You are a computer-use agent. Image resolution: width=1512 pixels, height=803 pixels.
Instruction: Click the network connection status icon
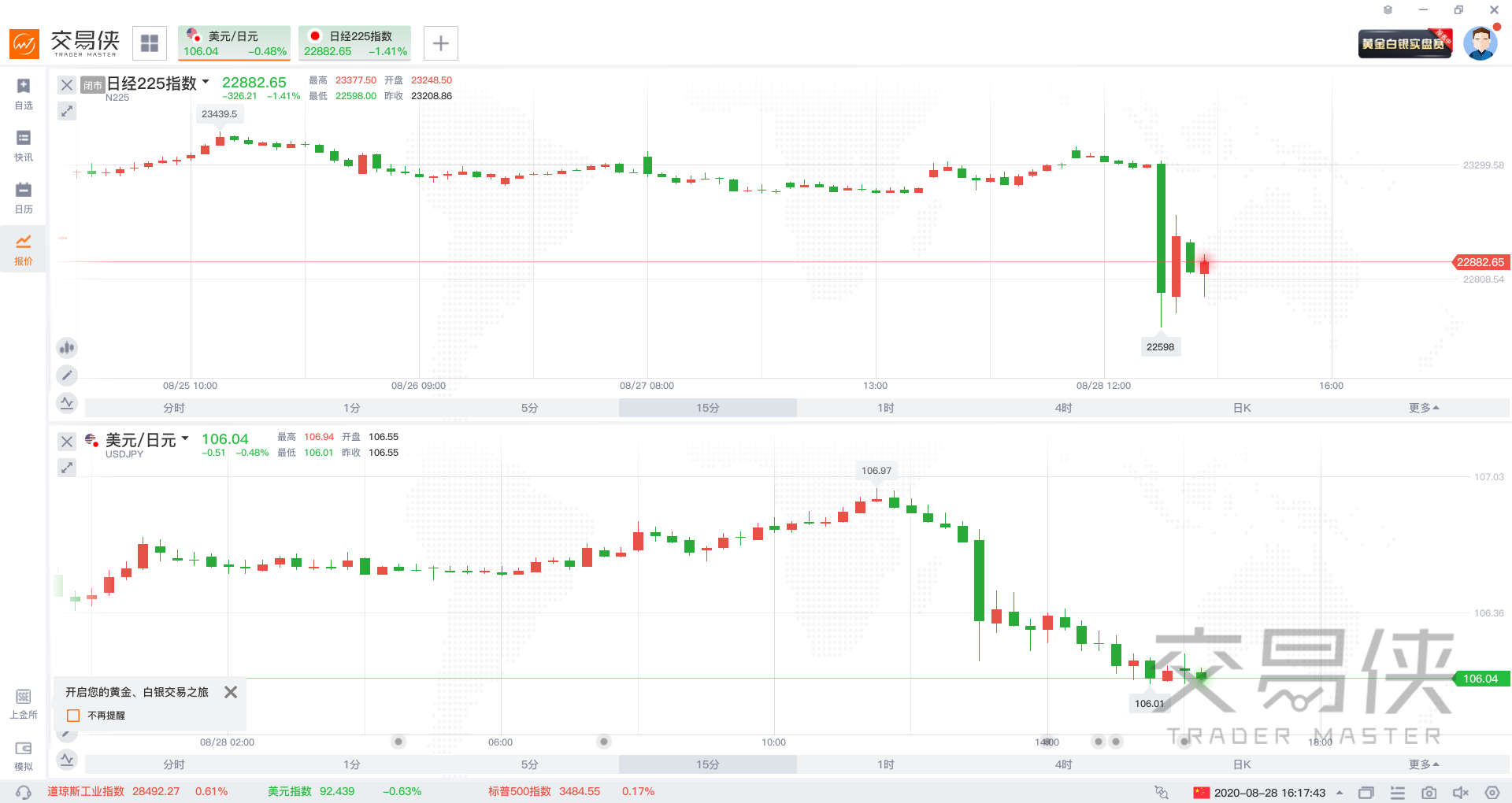tap(1162, 792)
